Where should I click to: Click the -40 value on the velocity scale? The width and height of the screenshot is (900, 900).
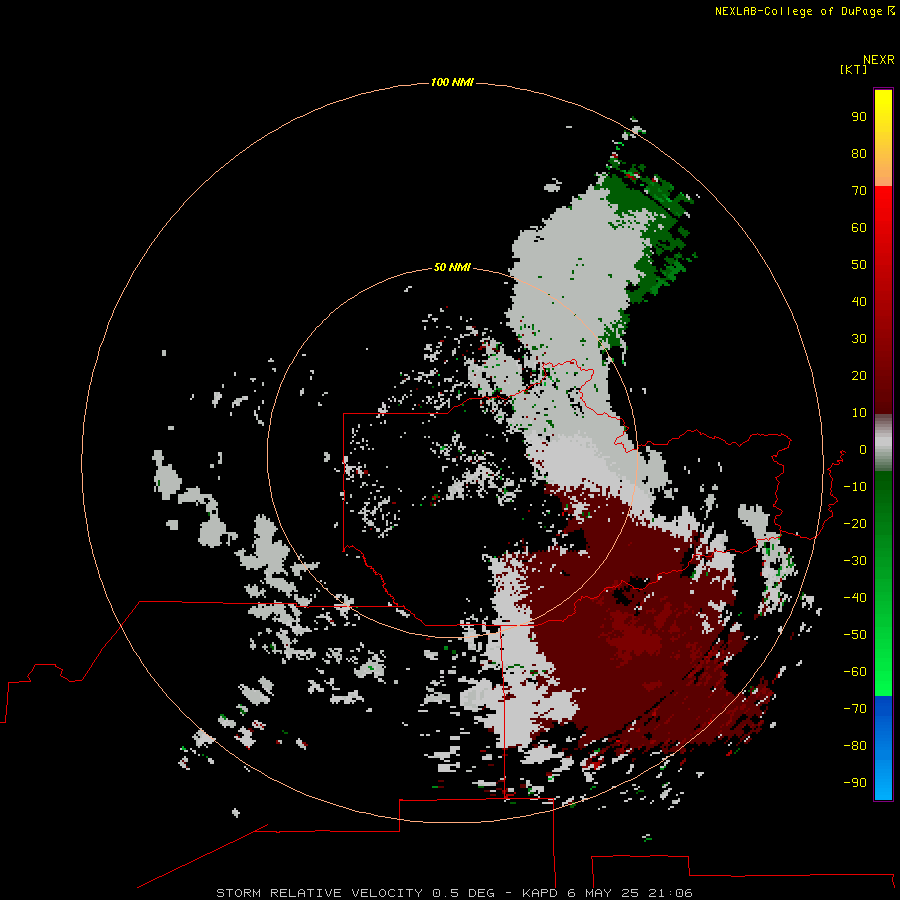click(855, 598)
